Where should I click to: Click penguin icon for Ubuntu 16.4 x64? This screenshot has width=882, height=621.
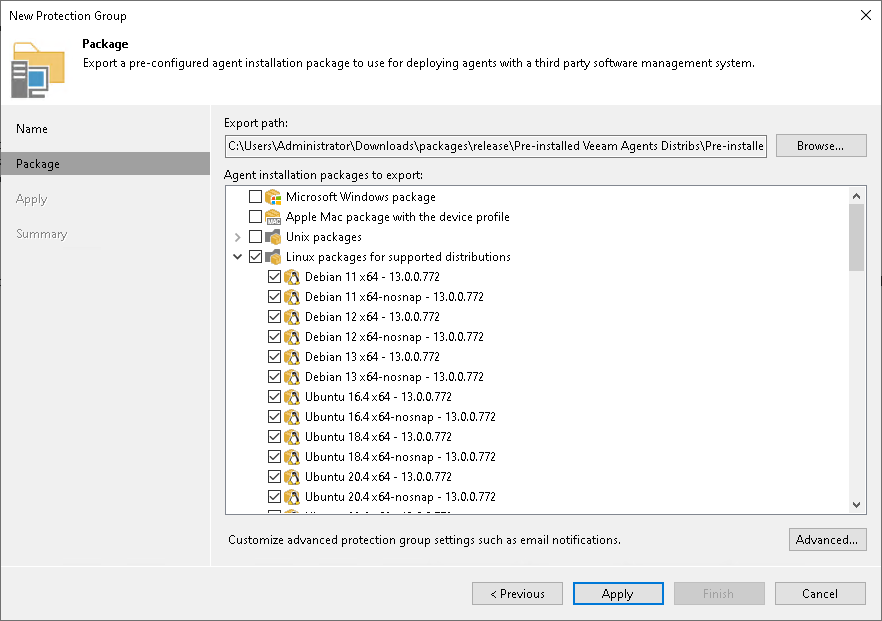click(292, 397)
